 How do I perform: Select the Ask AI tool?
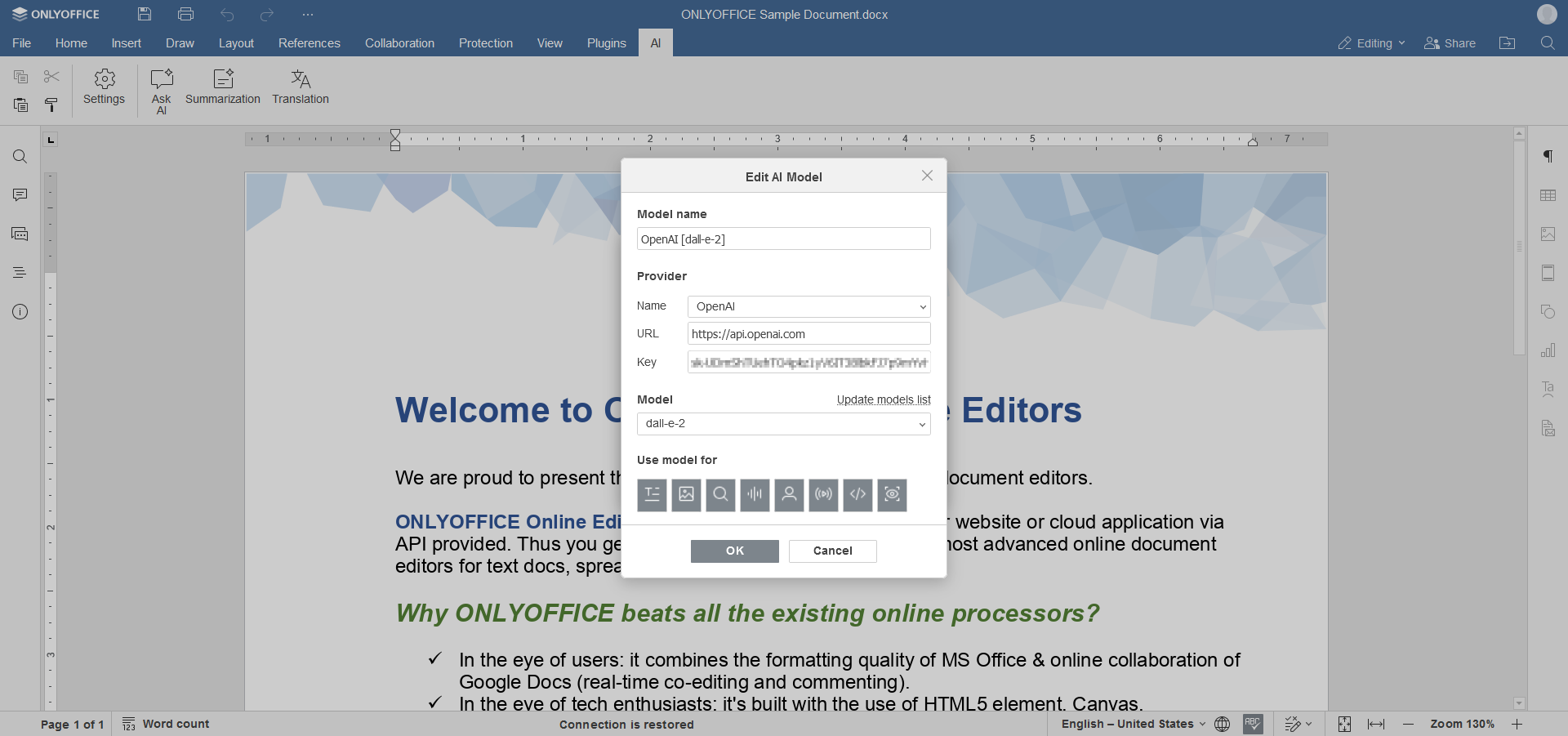click(161, 88)
